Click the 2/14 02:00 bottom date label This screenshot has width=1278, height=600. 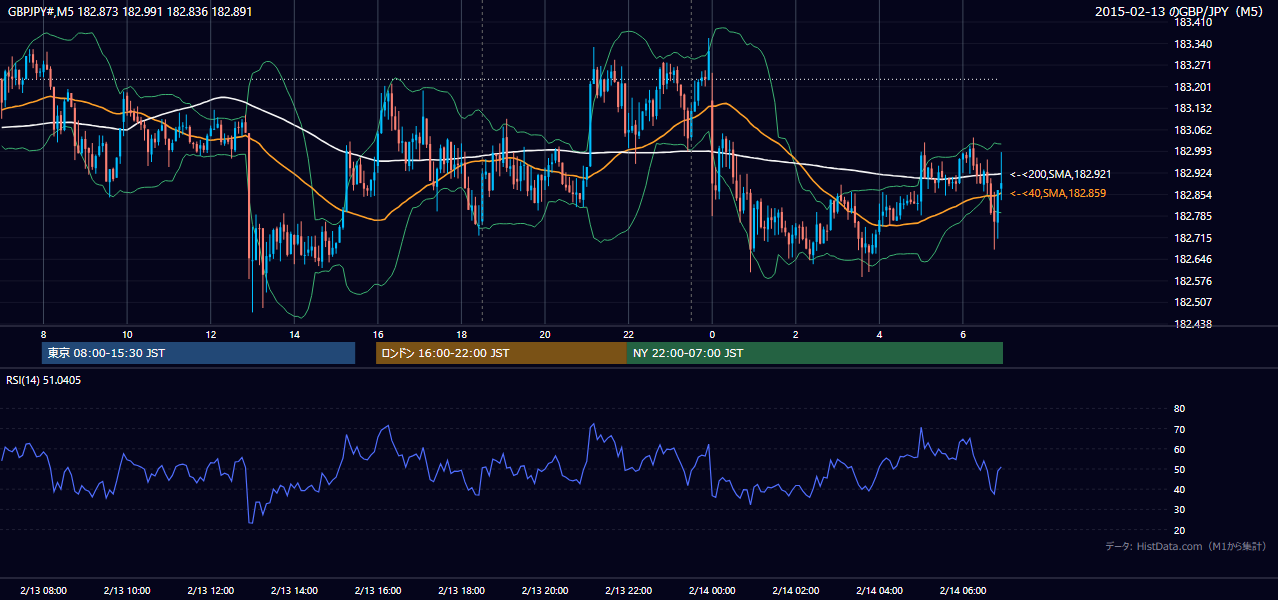click(795, 590)
